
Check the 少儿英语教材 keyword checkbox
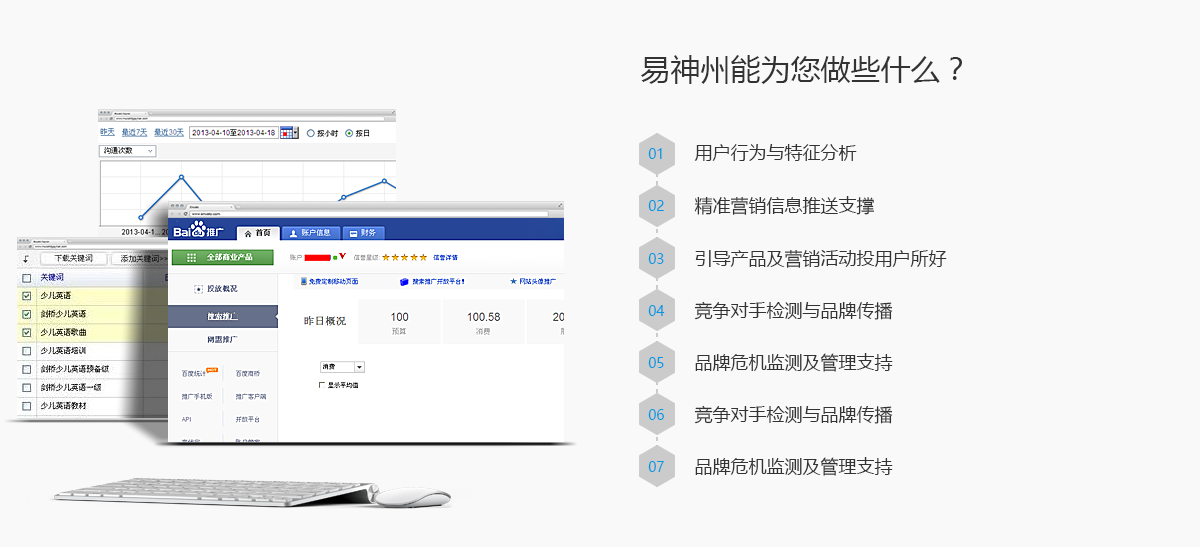pyautogui.click(x=27, y=406)
